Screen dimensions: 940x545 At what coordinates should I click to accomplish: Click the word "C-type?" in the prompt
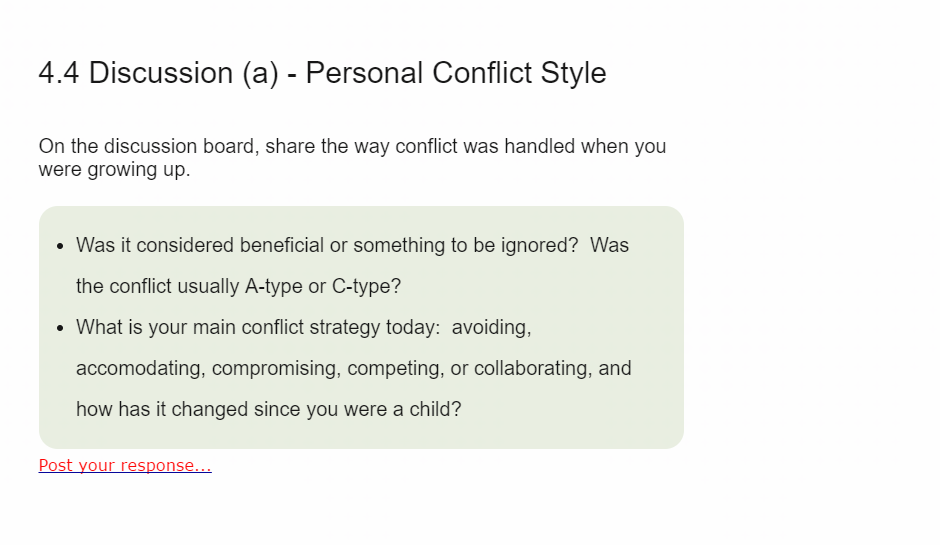click(x=366, y=287)
